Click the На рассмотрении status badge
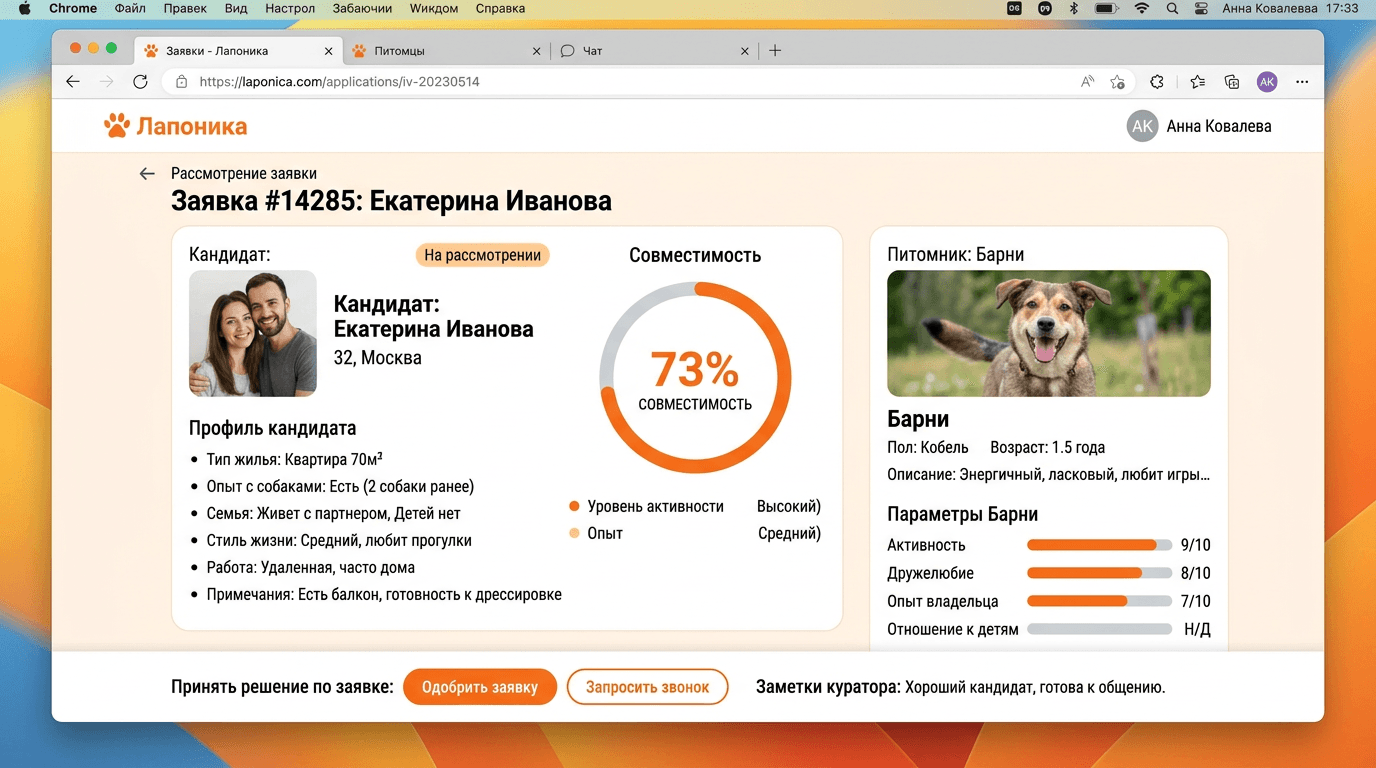Viewport: 1376px width, 768px height. click(x=483, y=255)
